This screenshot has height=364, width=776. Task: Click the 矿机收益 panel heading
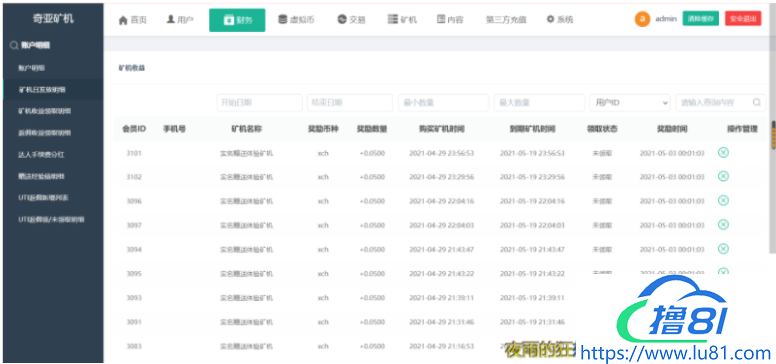coord(132,68)
